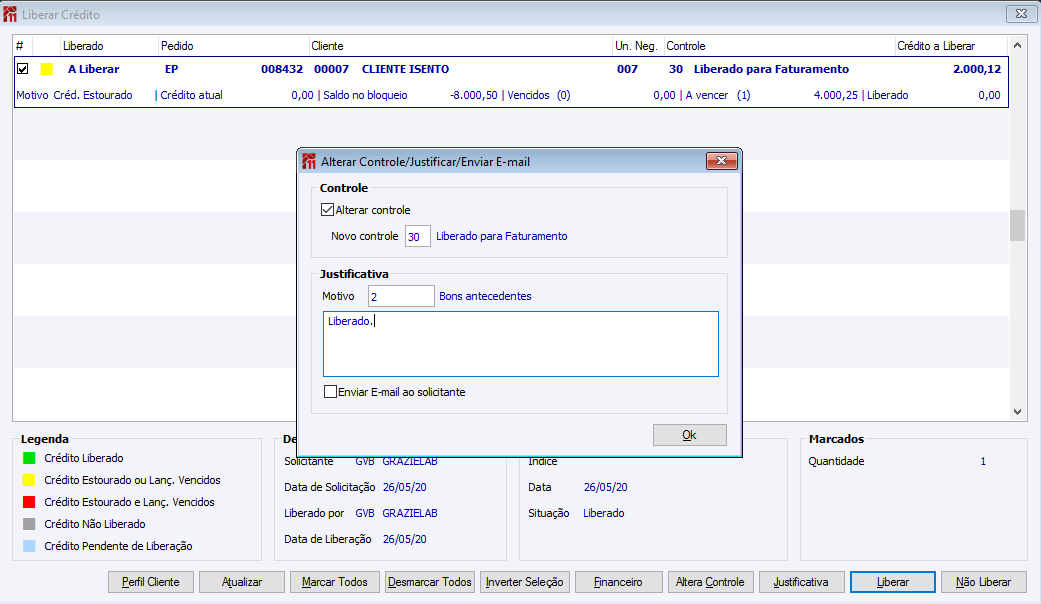Click GRAZIELAB next to Liberado por
This screenshot has width=1041, height=604.
coord(410,513)
